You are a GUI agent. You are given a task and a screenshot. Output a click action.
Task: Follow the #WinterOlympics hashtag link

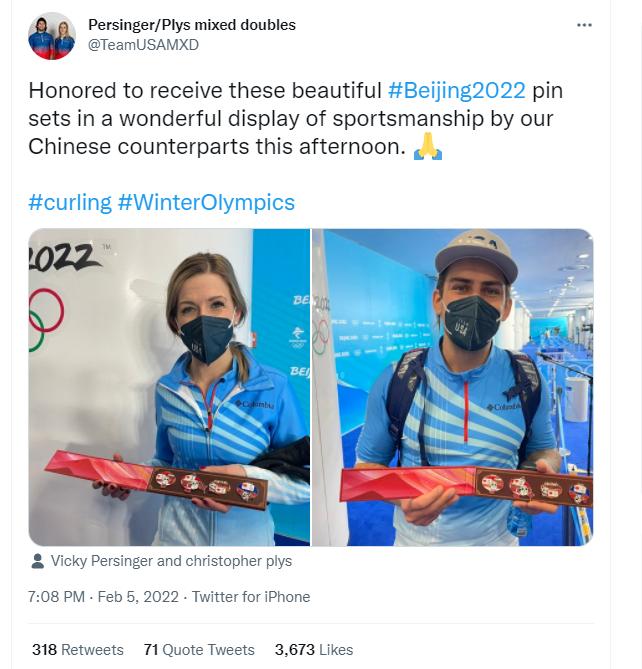pyautogui.click(x=206, y=202)
